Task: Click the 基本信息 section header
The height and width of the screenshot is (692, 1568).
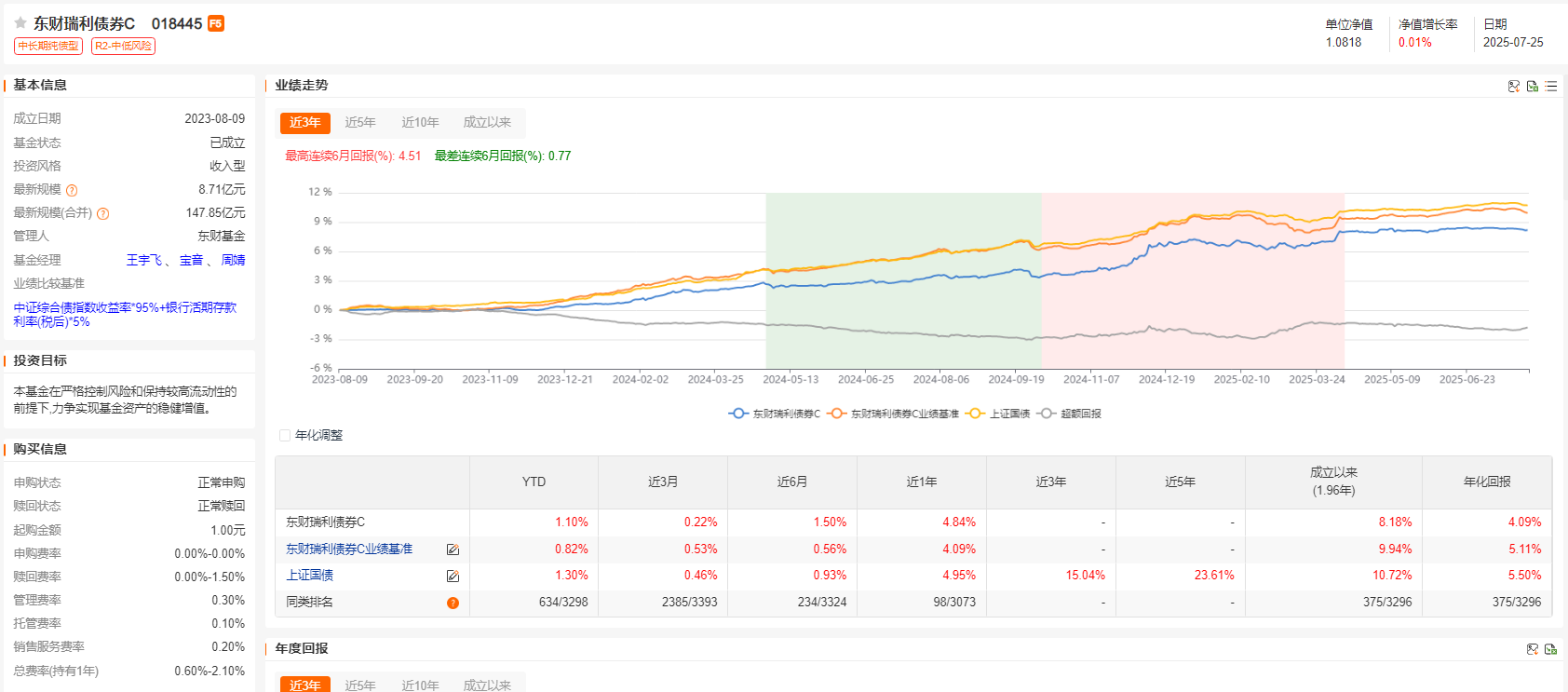Action: pyautogui.click(x=40, y=85)
